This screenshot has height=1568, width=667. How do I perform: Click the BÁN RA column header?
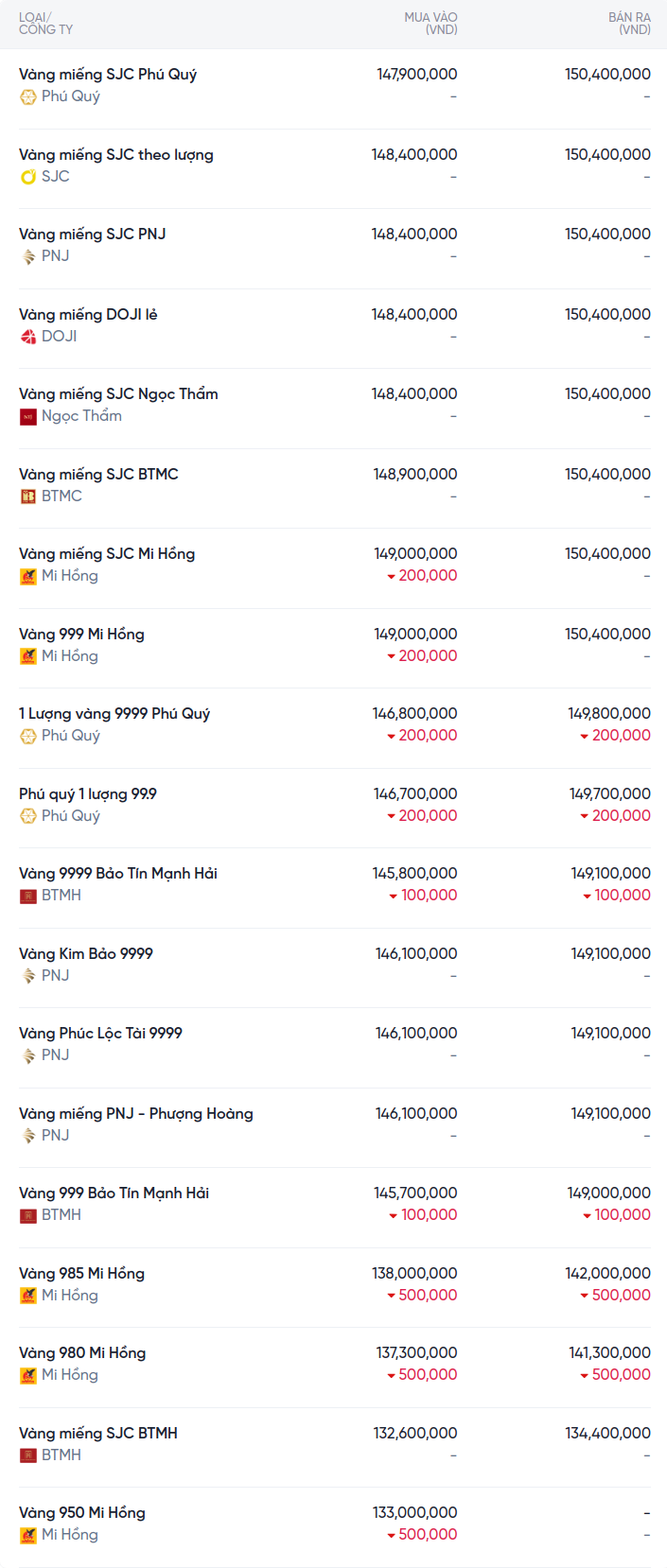point(629,24)
